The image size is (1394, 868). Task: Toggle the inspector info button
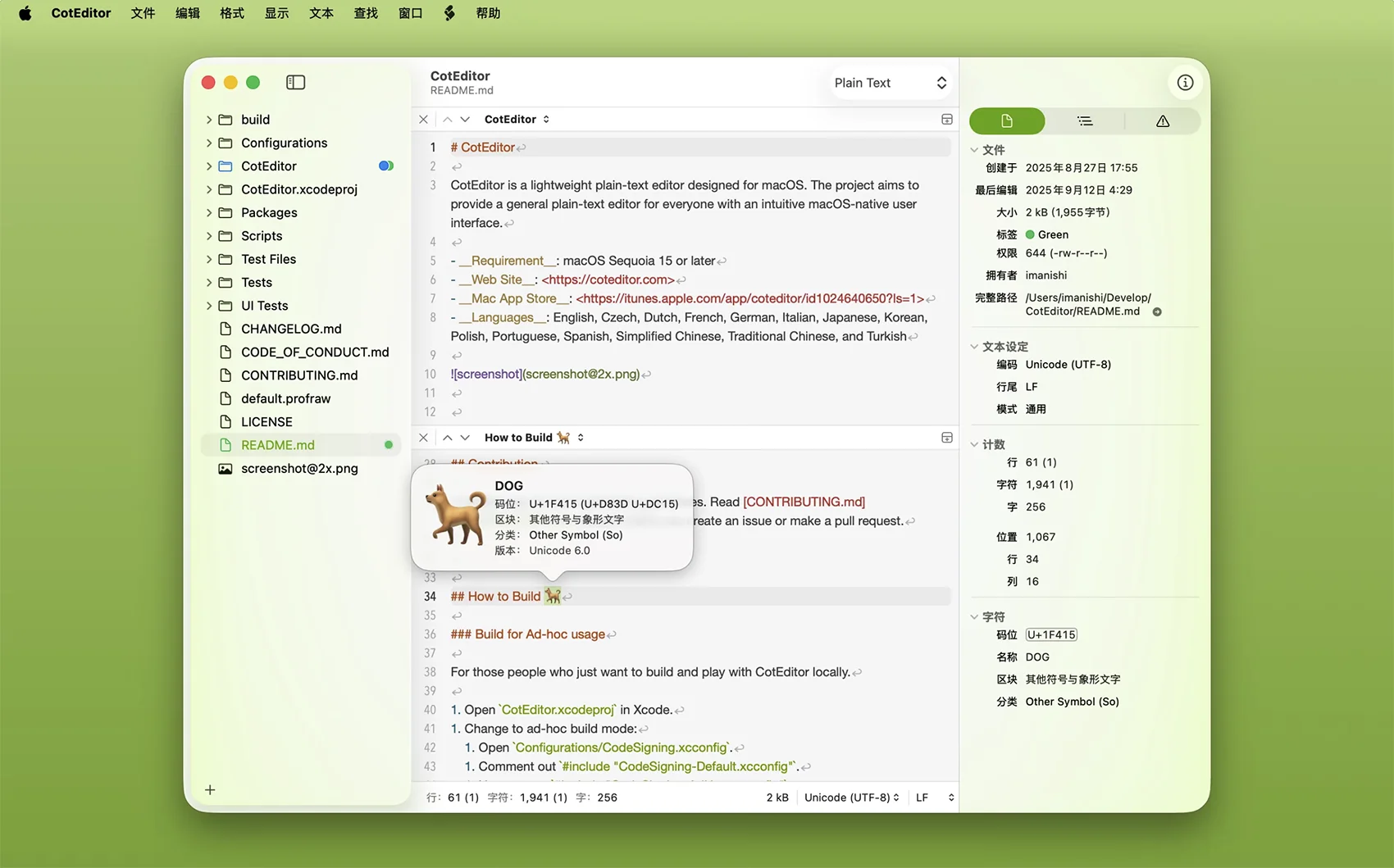point(1185,83)
